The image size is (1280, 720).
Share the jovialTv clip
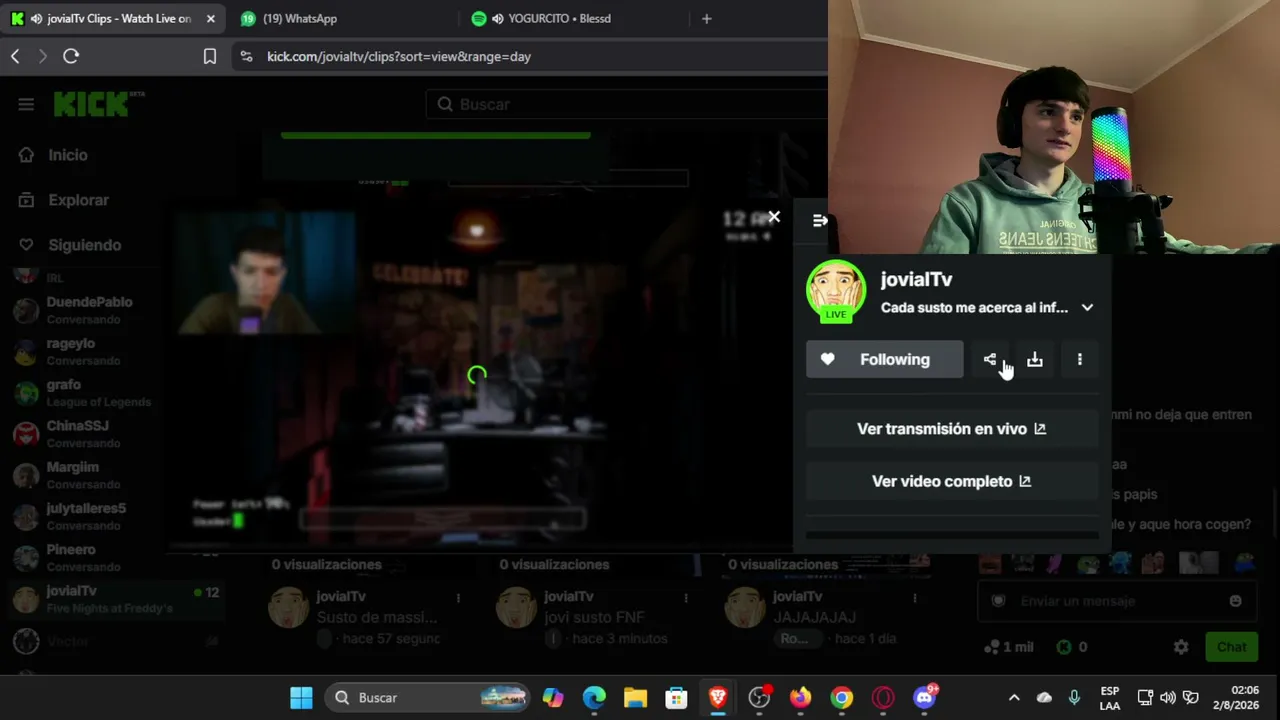click(990, 360)
